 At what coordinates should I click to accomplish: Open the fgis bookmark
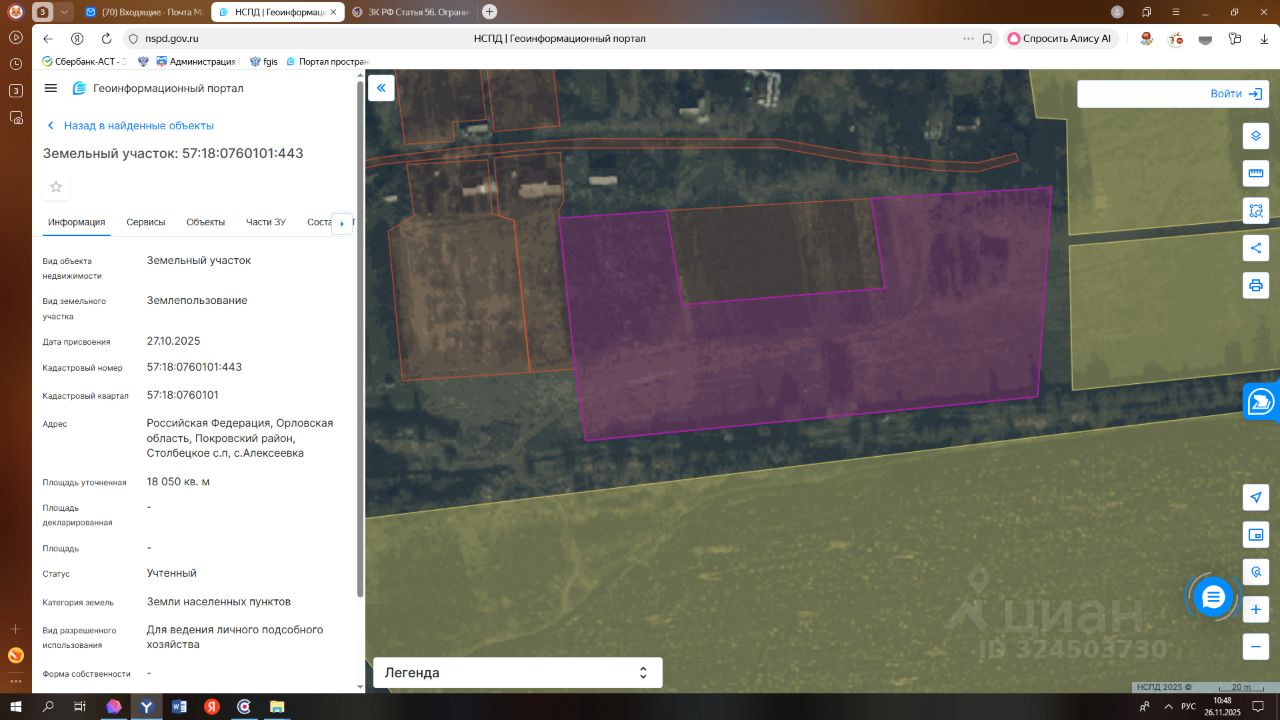(x=264, y=61)
